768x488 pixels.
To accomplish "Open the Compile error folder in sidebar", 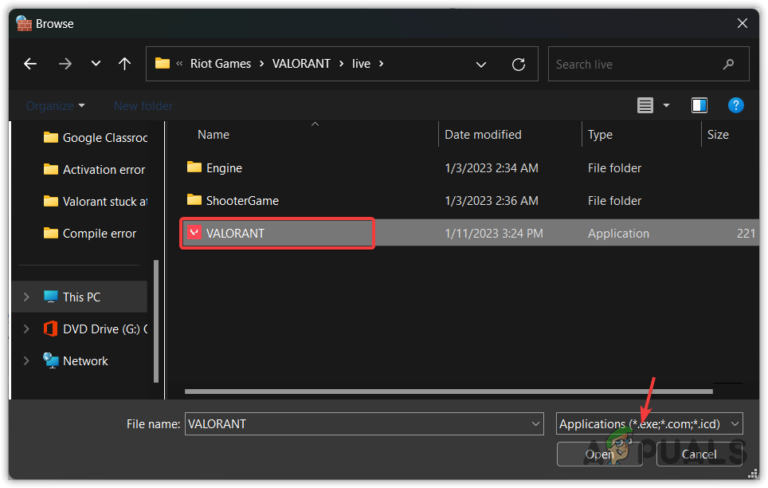I will click(x=90, y=233).
